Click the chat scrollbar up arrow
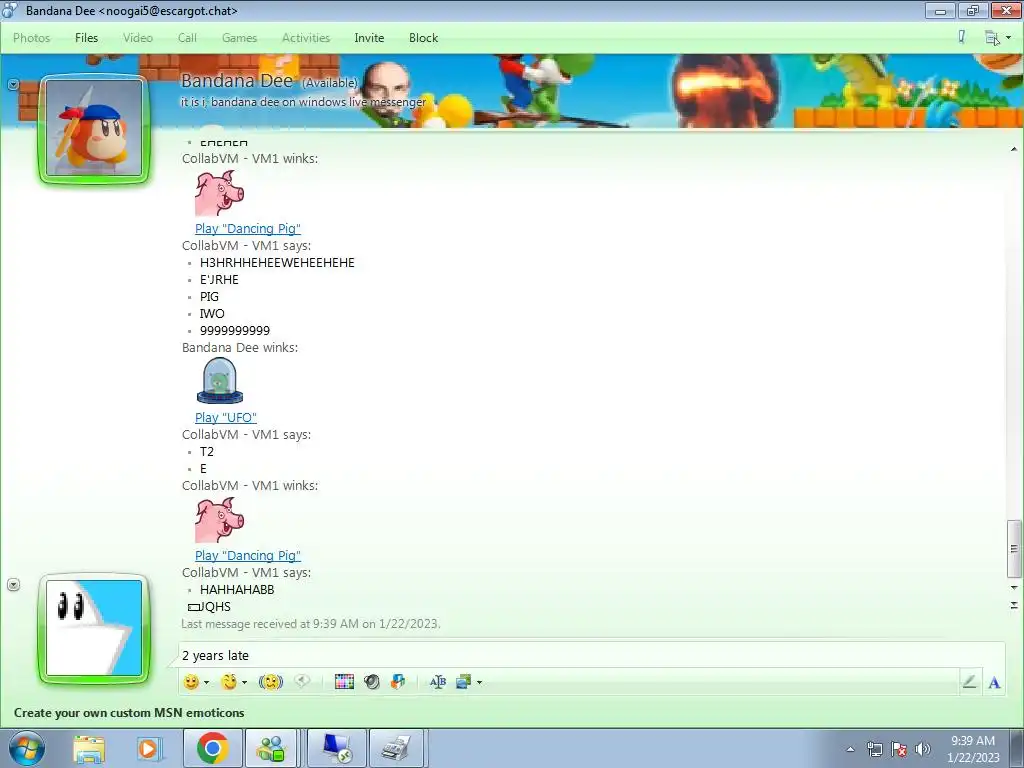1024x768 pixels. tap(1014, 150)
